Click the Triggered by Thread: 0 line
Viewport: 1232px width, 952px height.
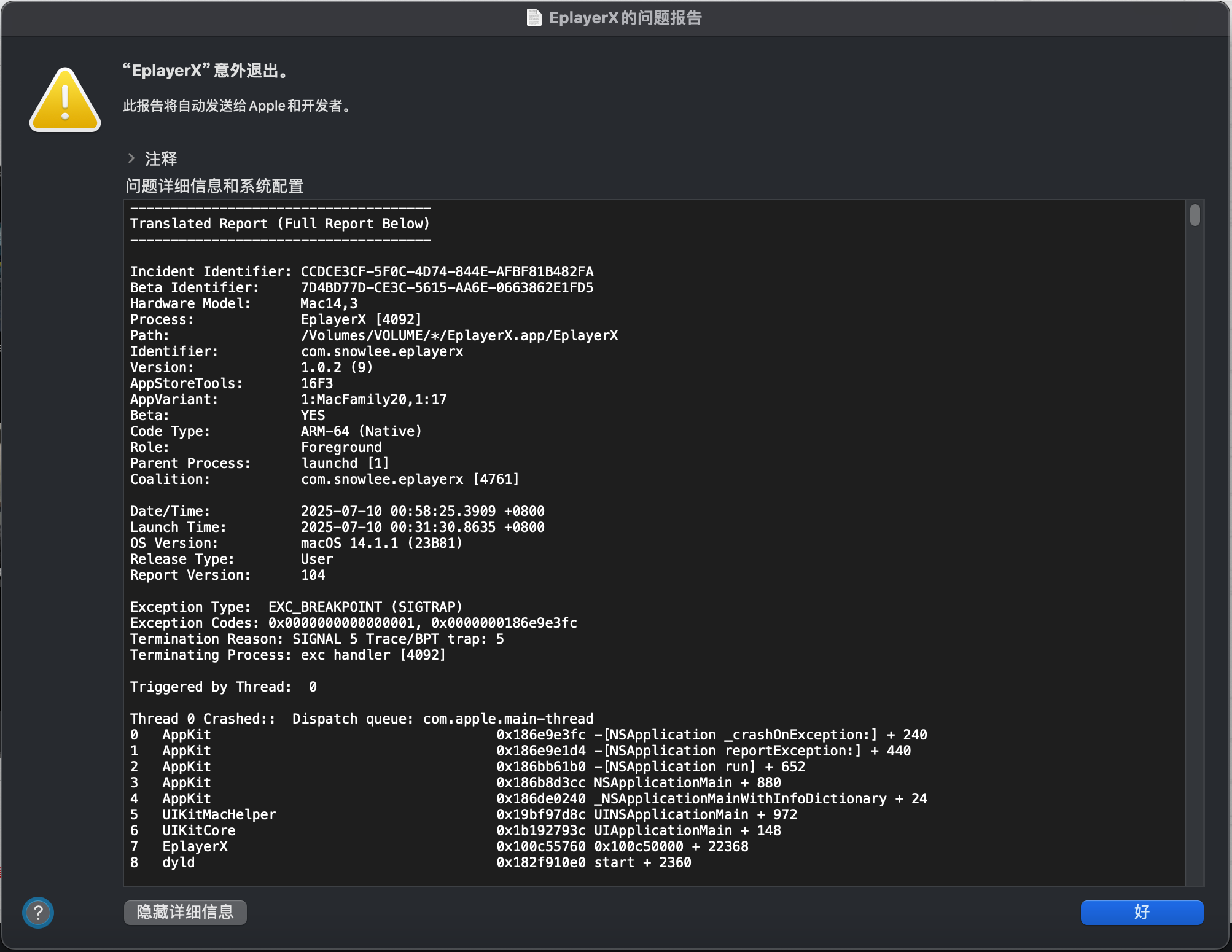[x=224, y=687]
